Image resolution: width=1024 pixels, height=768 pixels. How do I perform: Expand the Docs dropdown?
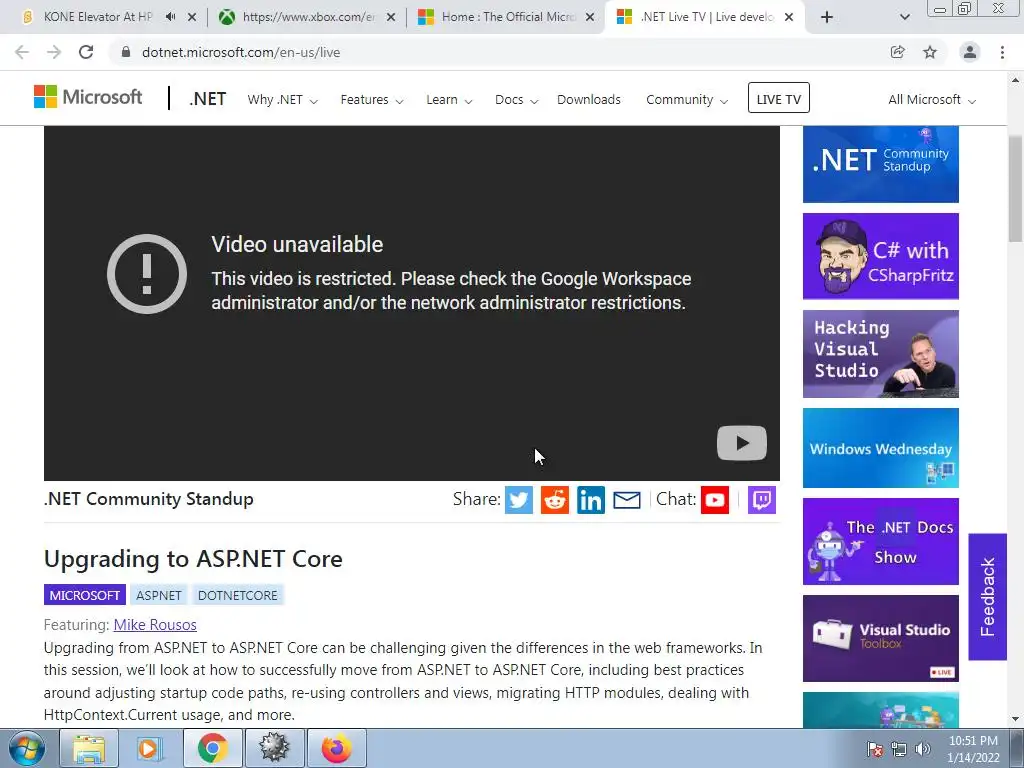pos(516,100)
